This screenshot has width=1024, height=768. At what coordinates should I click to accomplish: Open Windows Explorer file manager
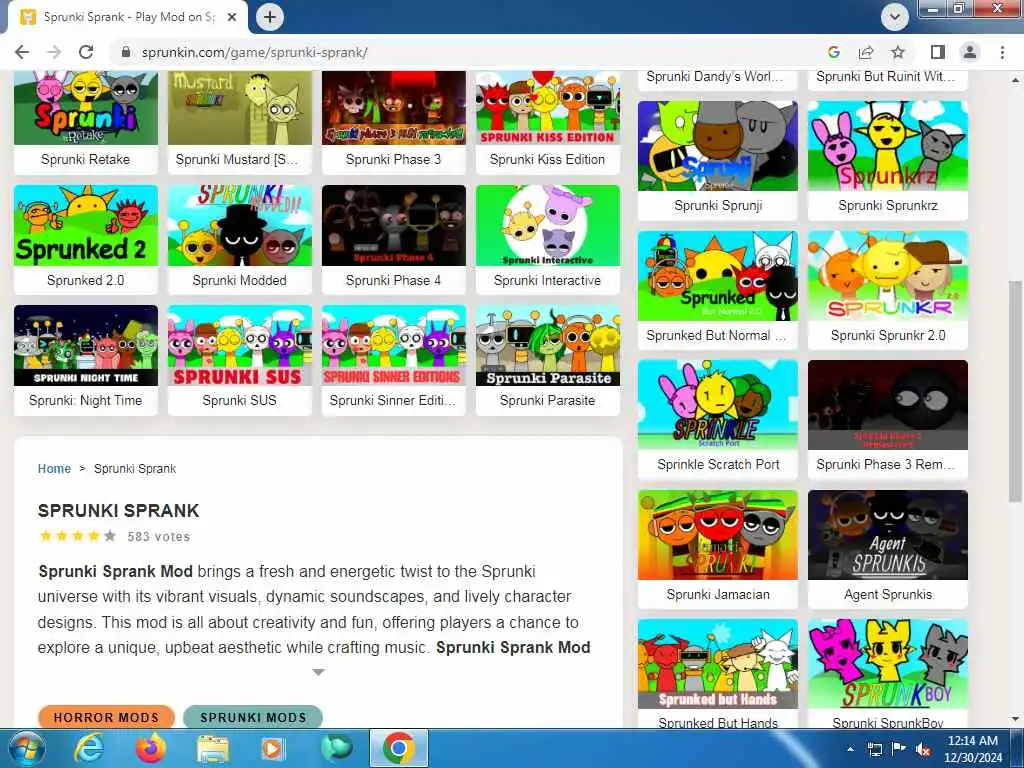(213, 750)
